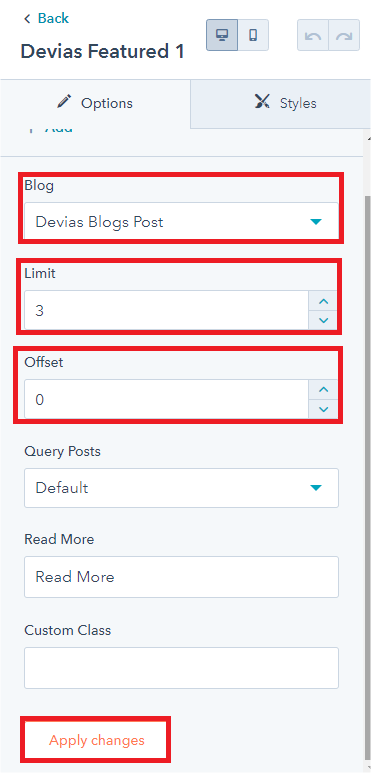
Task: Click the Apply changes button
Action: [97, 740]
